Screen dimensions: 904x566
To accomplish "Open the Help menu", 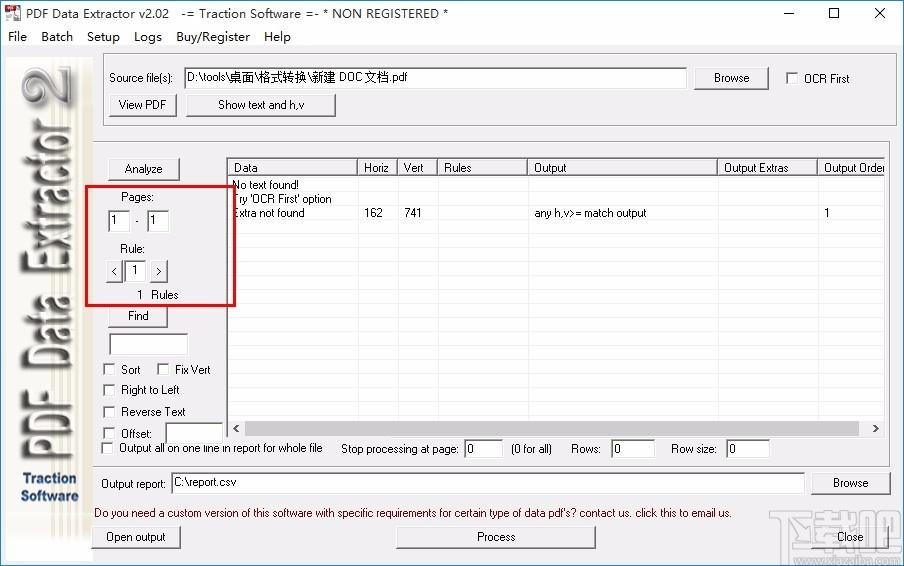I will point(277,37).
